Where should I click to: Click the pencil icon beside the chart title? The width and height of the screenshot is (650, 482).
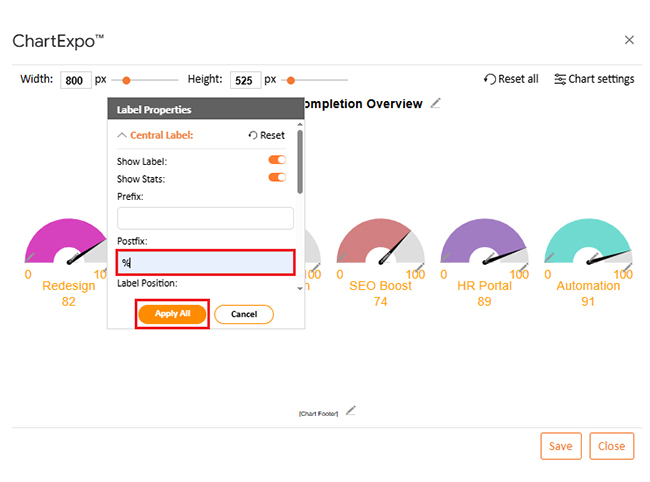coord(435,103)
